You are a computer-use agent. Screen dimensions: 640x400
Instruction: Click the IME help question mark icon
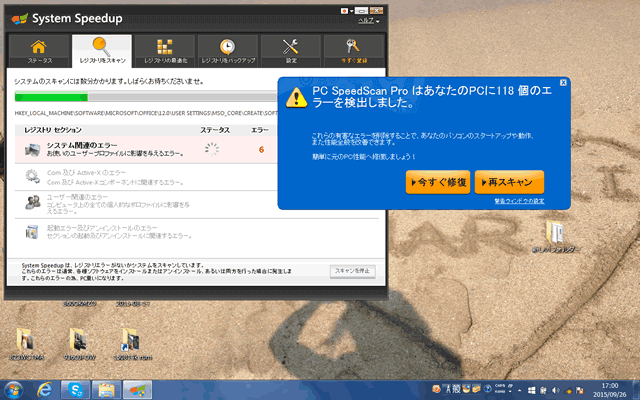(487, 389)
